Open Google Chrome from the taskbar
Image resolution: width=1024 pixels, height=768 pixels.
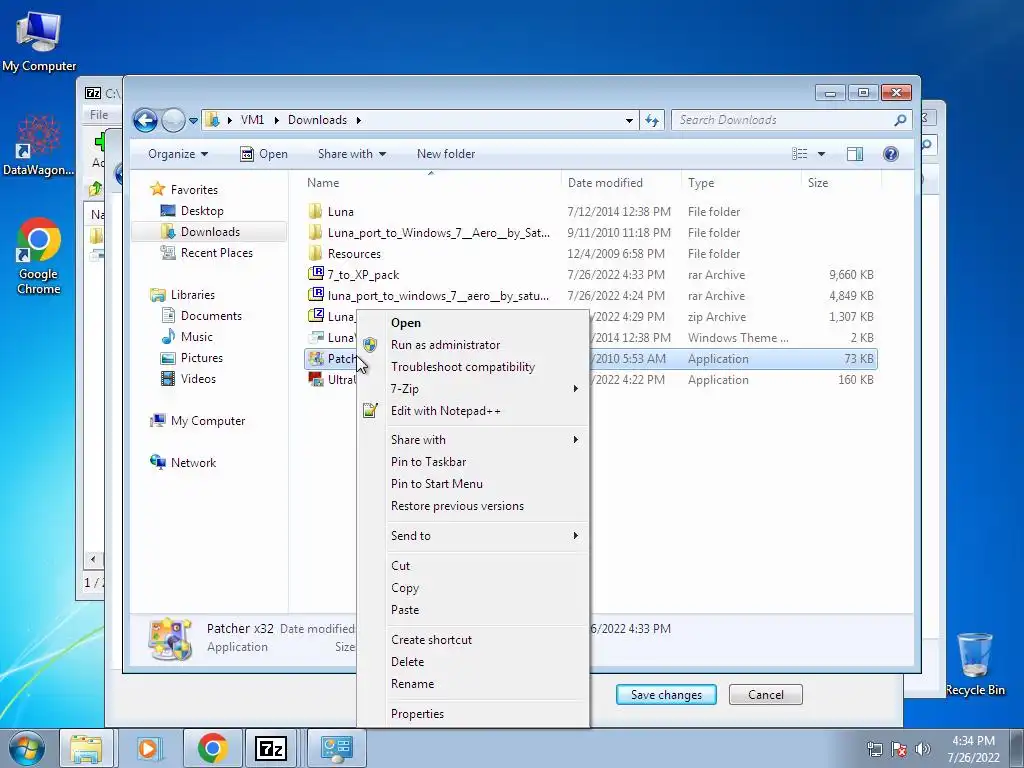click(x=212, y=748)
